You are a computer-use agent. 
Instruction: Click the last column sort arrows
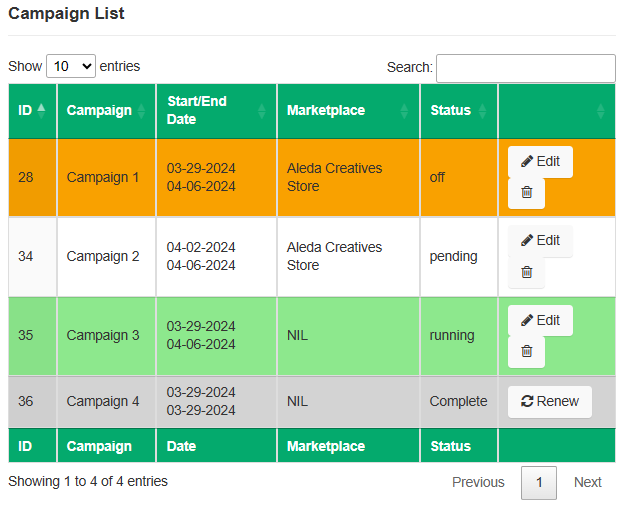click(x=600, y=110)
